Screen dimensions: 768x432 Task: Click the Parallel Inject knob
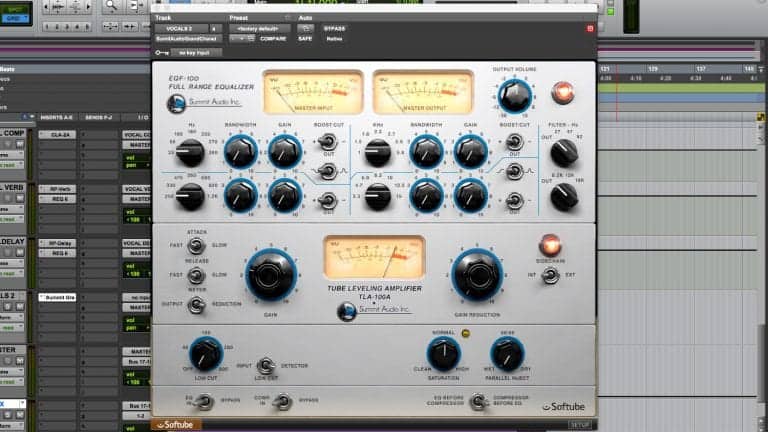[507, 354]
